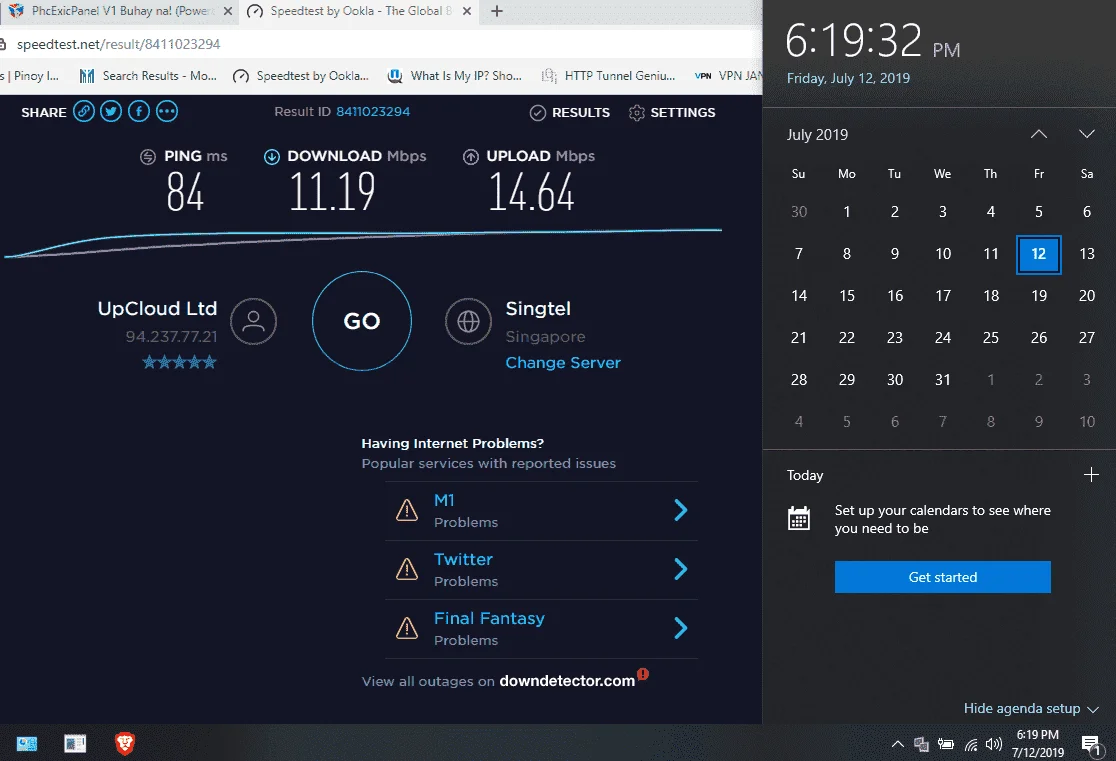The height and width of the screenshot is (761, 1116).
Task: Click the ping icon next to PING ms
Action: (x=148, y=157)
